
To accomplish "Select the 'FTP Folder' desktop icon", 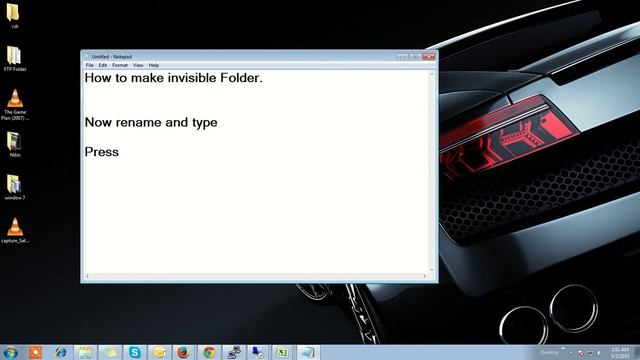I will coord(15,58).
